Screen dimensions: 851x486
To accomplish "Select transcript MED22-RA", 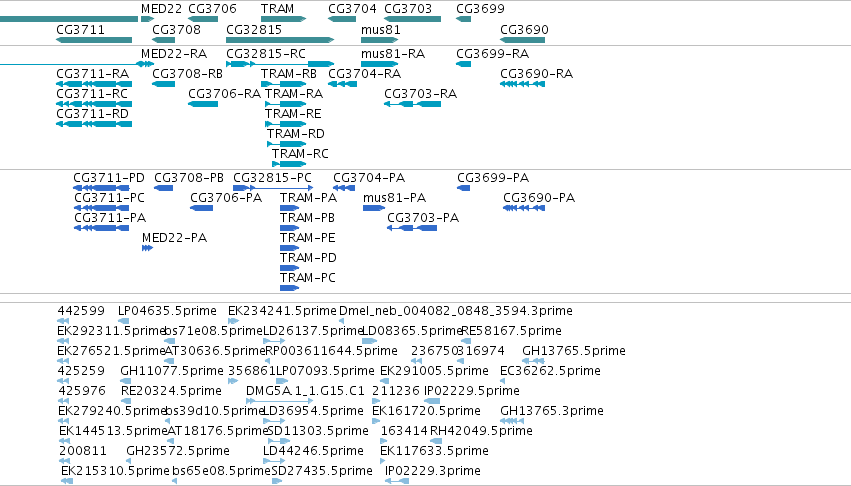I will 174,54.
